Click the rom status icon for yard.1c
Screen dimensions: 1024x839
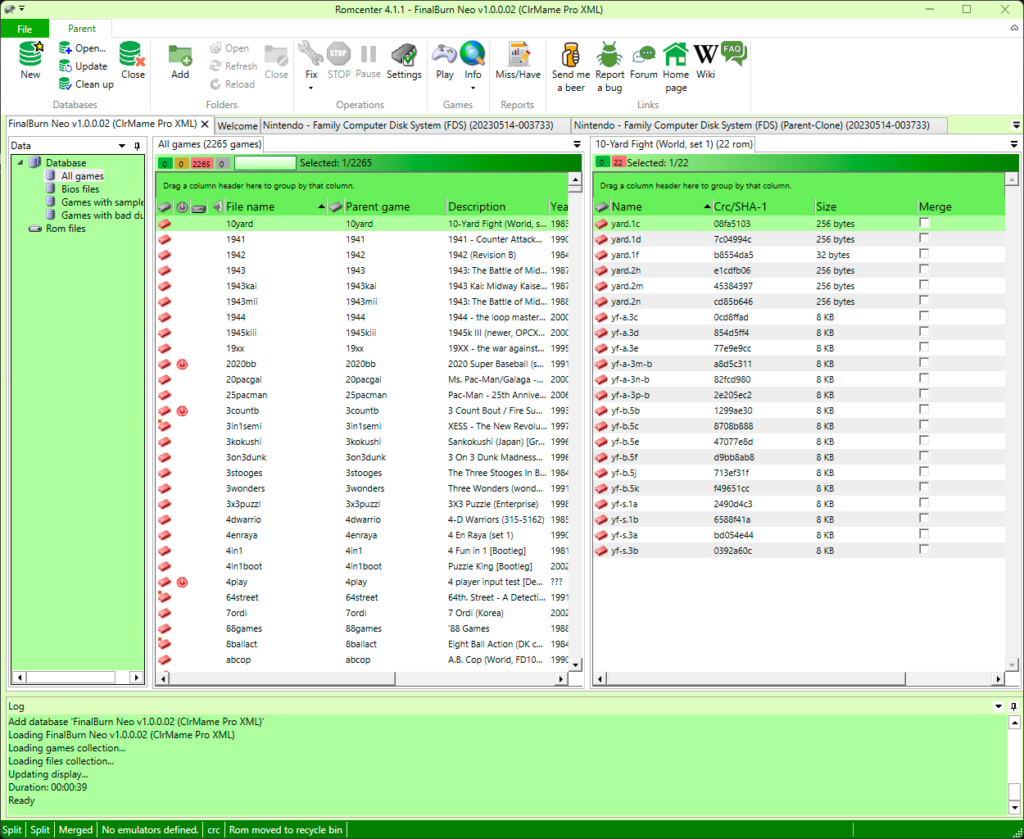601,224
